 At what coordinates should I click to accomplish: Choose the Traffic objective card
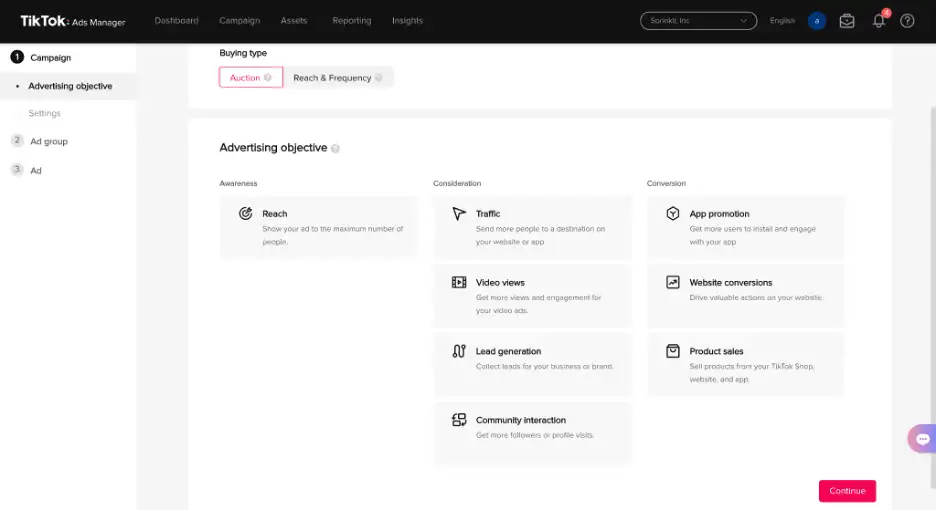click(x=532, y=227)
